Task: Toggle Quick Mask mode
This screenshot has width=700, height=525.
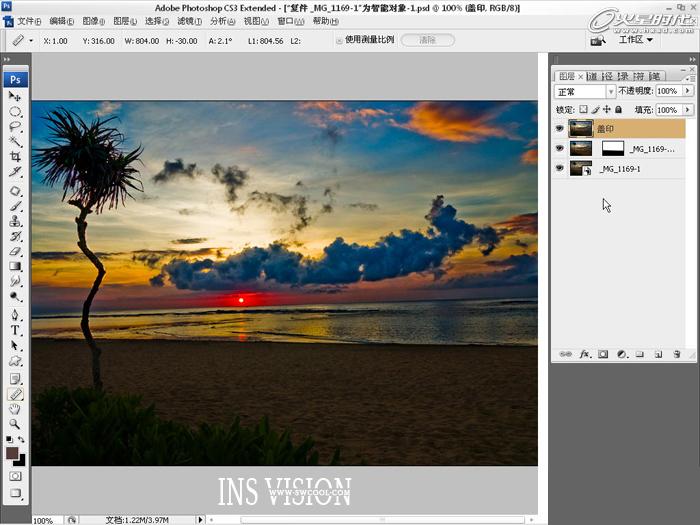Action: [x=15, y=476]
